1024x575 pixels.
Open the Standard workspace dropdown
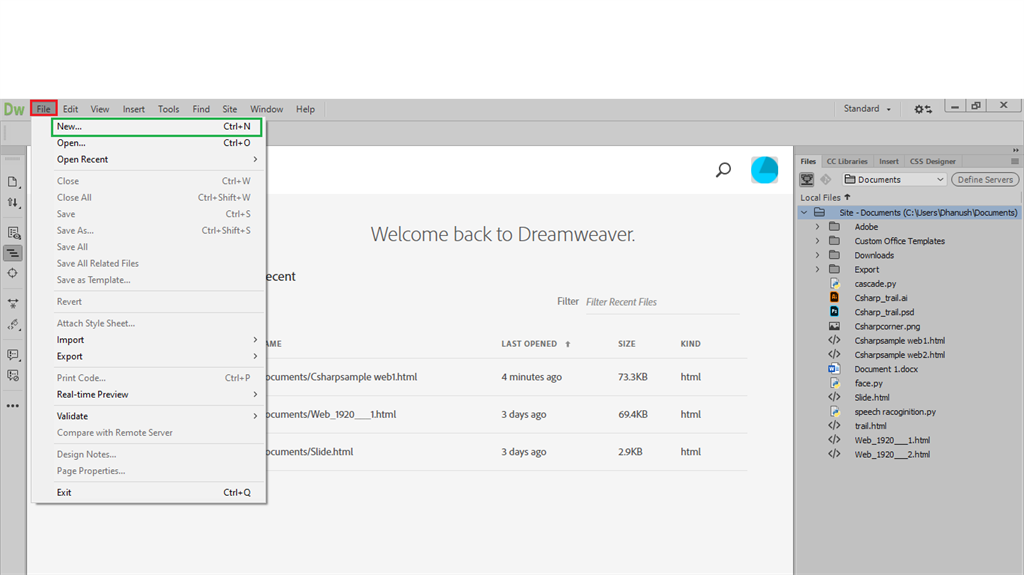click(x=867, y=108)
